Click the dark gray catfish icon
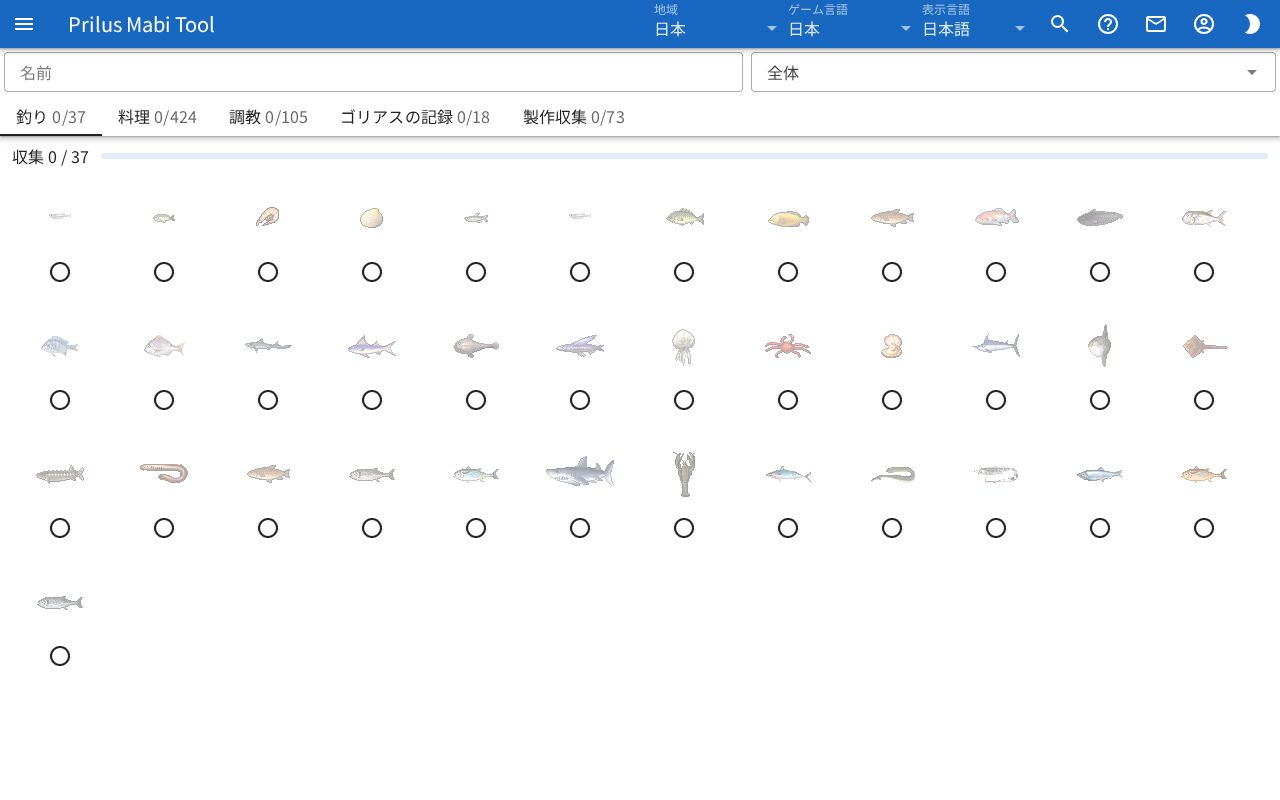 1100,217
